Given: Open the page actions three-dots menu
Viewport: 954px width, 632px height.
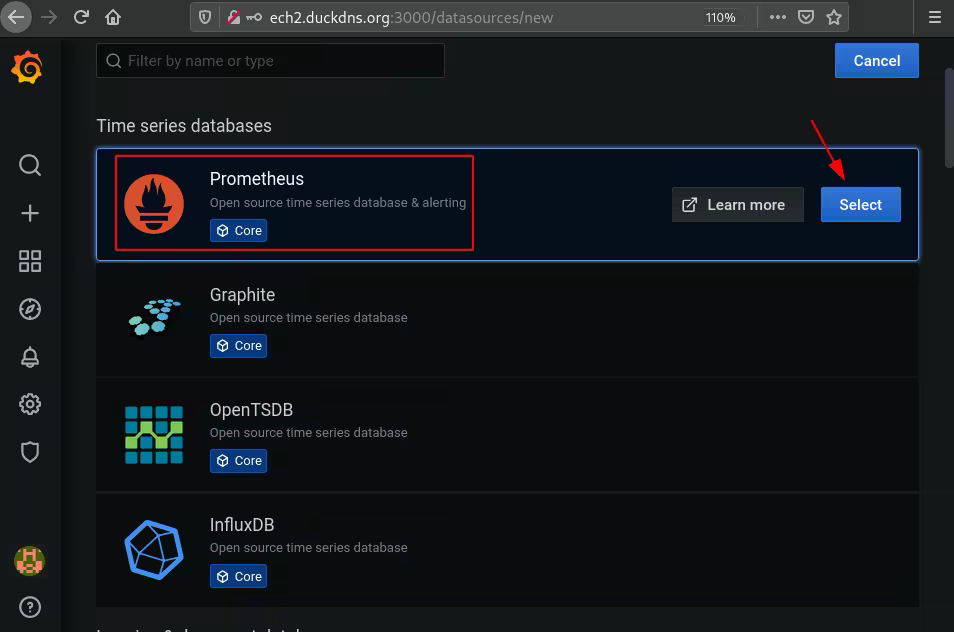Looking at the screenshot, I should (x=778, y=17).
